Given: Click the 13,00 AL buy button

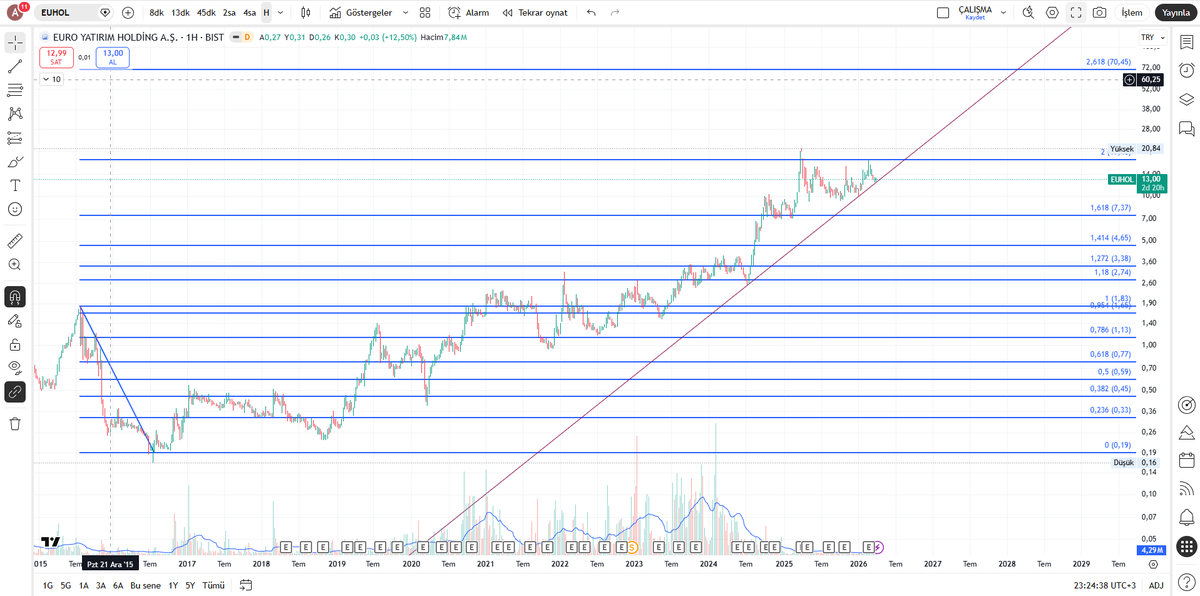Looking at the screenshot, I should (113, 57).
